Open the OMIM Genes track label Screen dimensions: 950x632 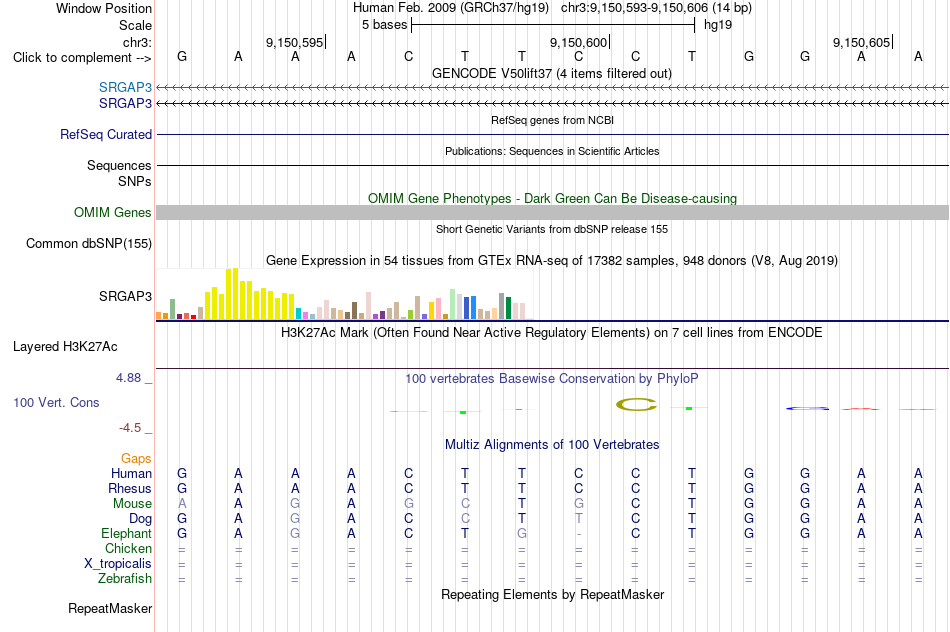[113, 212]
